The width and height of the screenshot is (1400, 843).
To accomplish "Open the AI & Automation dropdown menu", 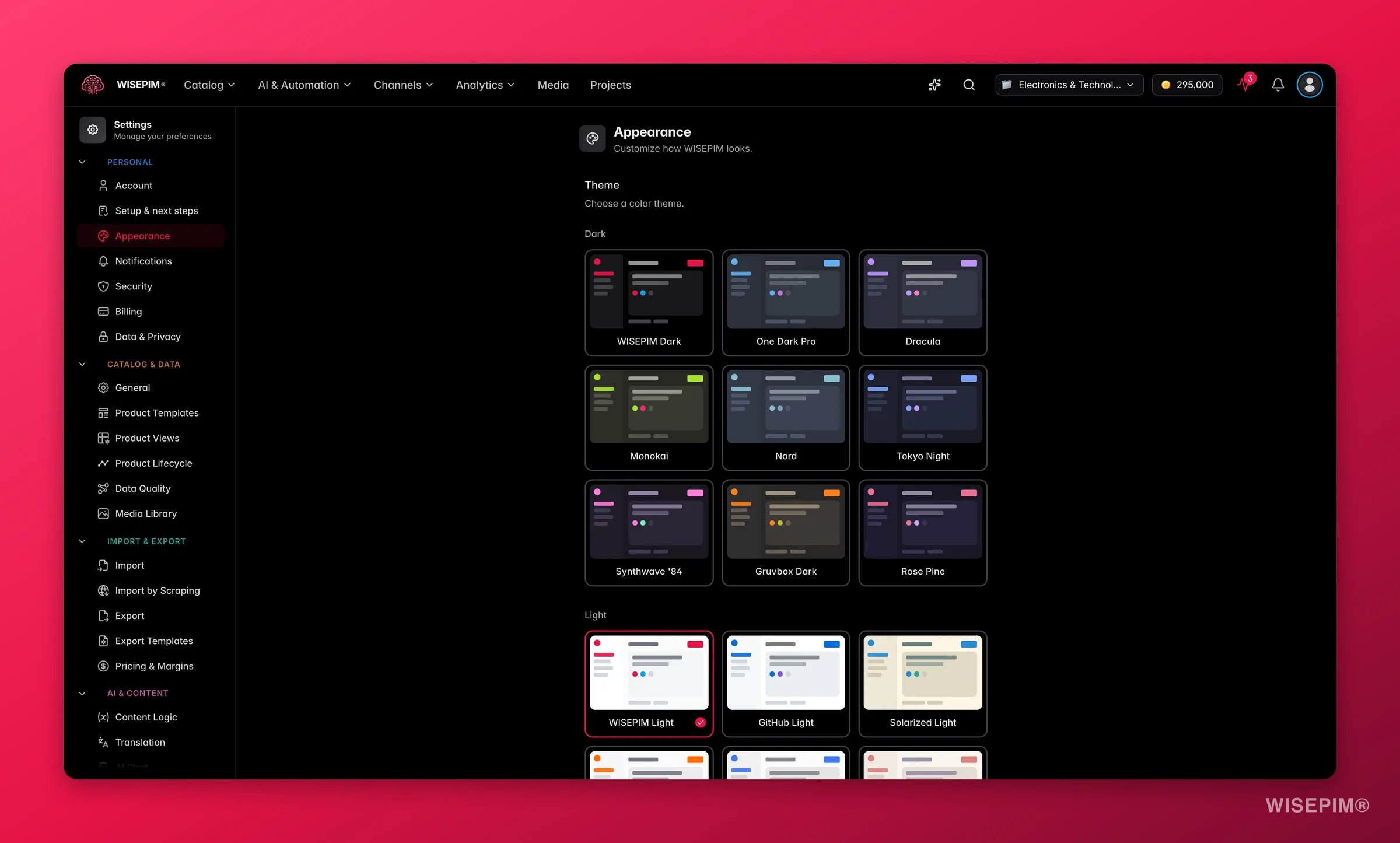I will pyautogui.click(x=304, y=85).
